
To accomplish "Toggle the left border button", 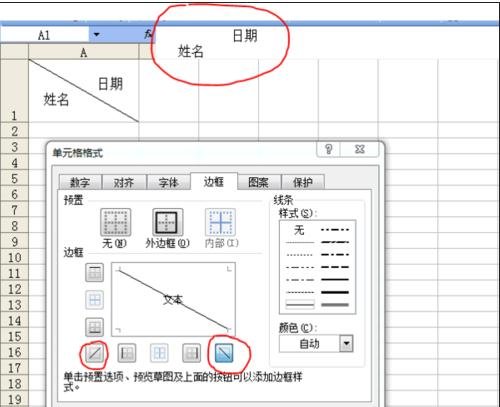I will 127,353.
